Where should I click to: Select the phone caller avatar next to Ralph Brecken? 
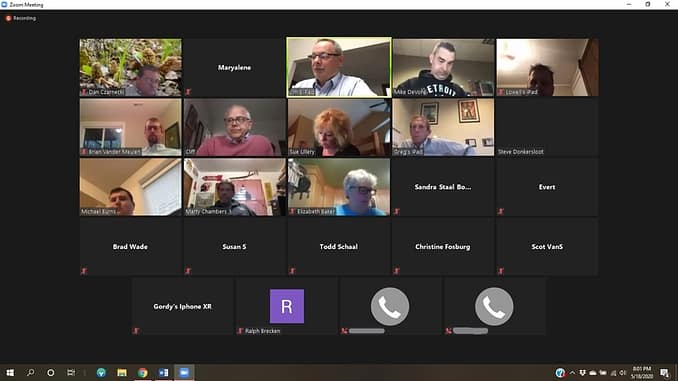point(390,306)
